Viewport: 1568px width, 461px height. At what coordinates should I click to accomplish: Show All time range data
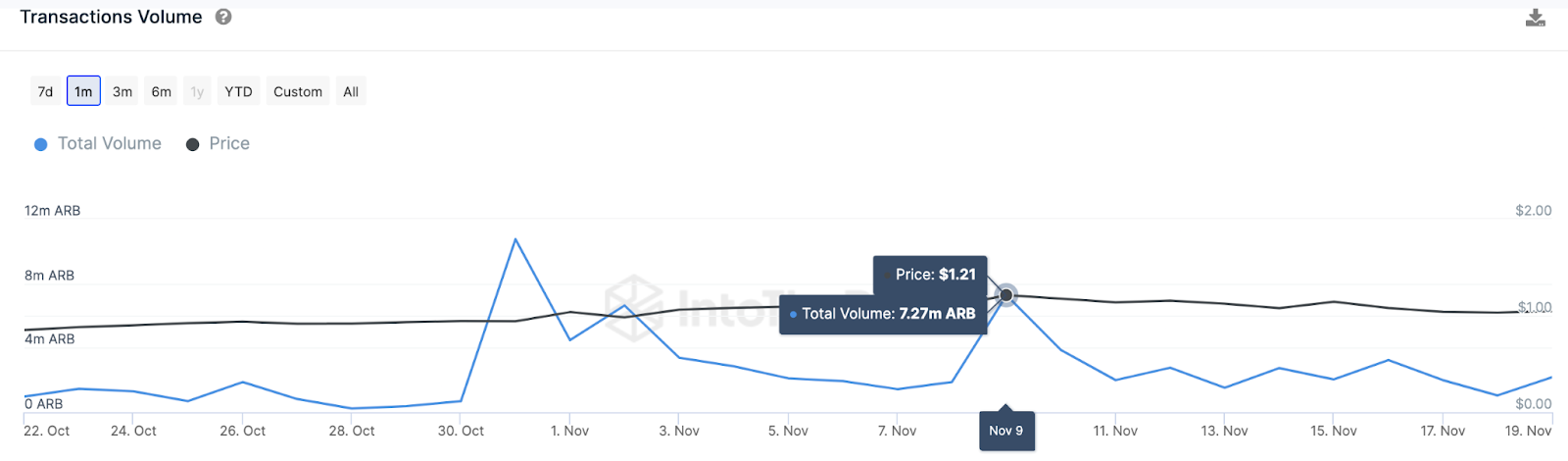[x=351, y=91]
